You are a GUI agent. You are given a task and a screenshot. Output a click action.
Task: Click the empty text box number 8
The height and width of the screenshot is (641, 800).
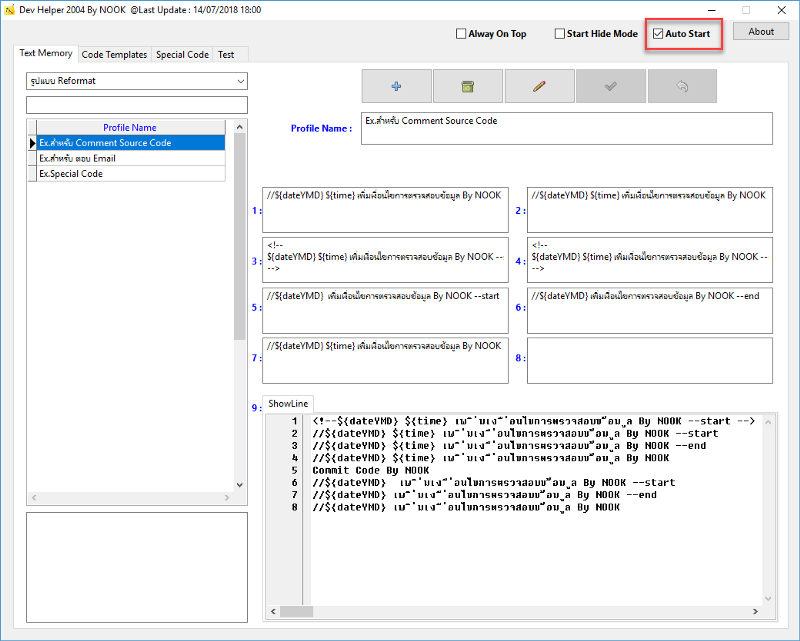coord(649,360)
